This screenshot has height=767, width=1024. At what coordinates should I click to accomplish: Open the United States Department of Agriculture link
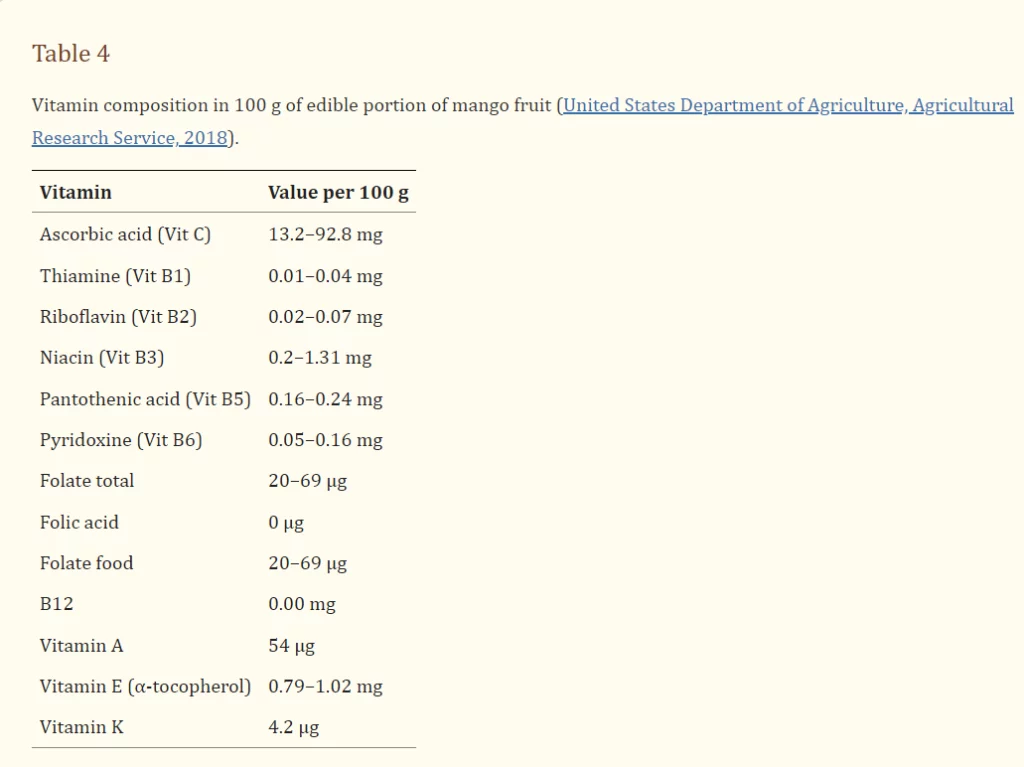point(788,105)
